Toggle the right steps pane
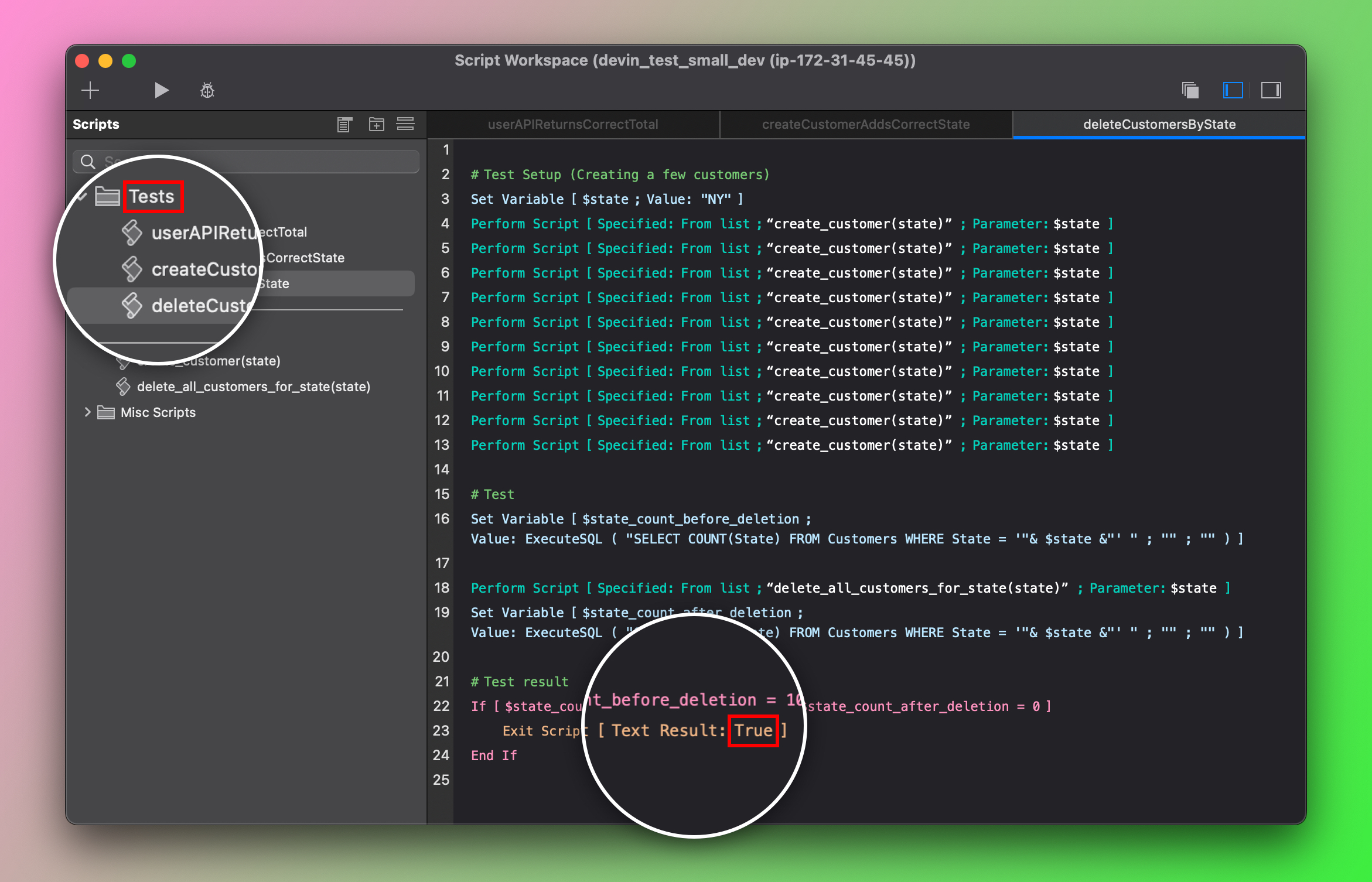The image size is (1372, 882). (x=1271, y=90)
